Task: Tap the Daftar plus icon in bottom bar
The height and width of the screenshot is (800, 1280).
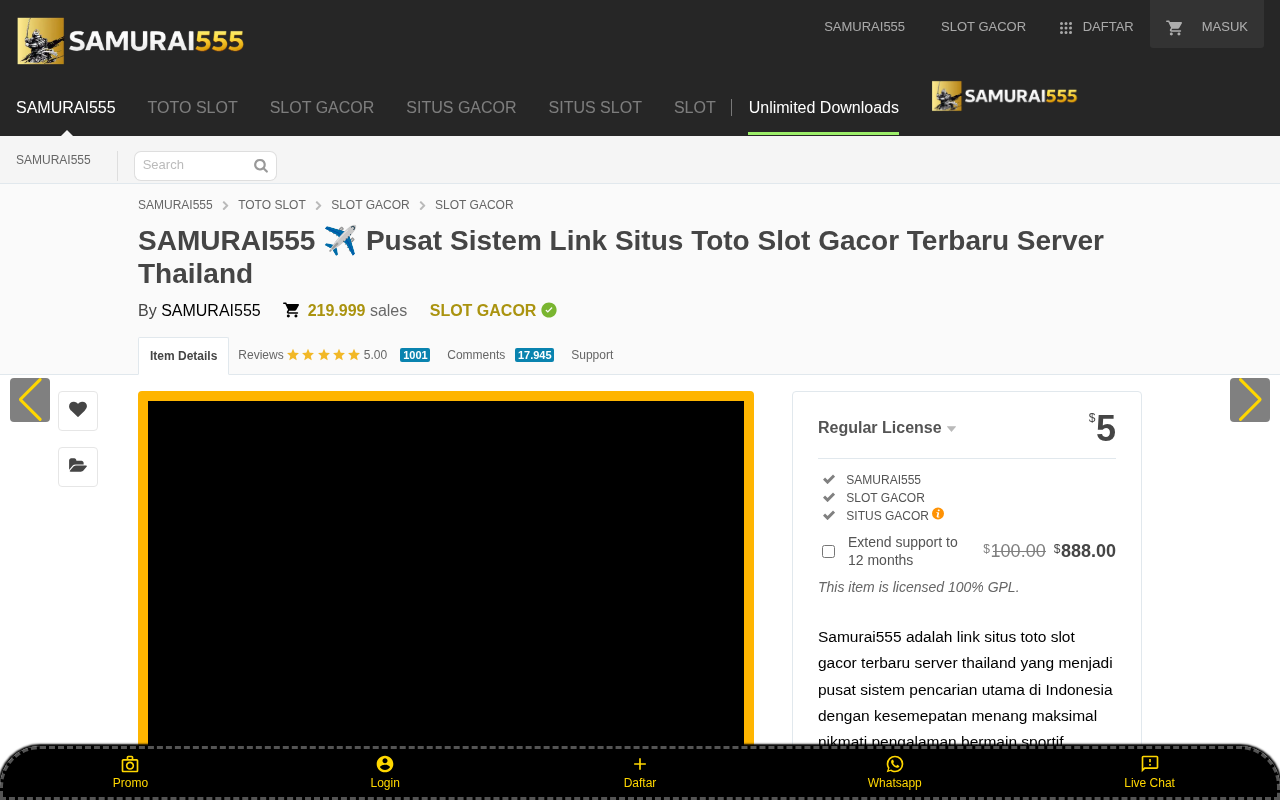Action: pos(640,764)
